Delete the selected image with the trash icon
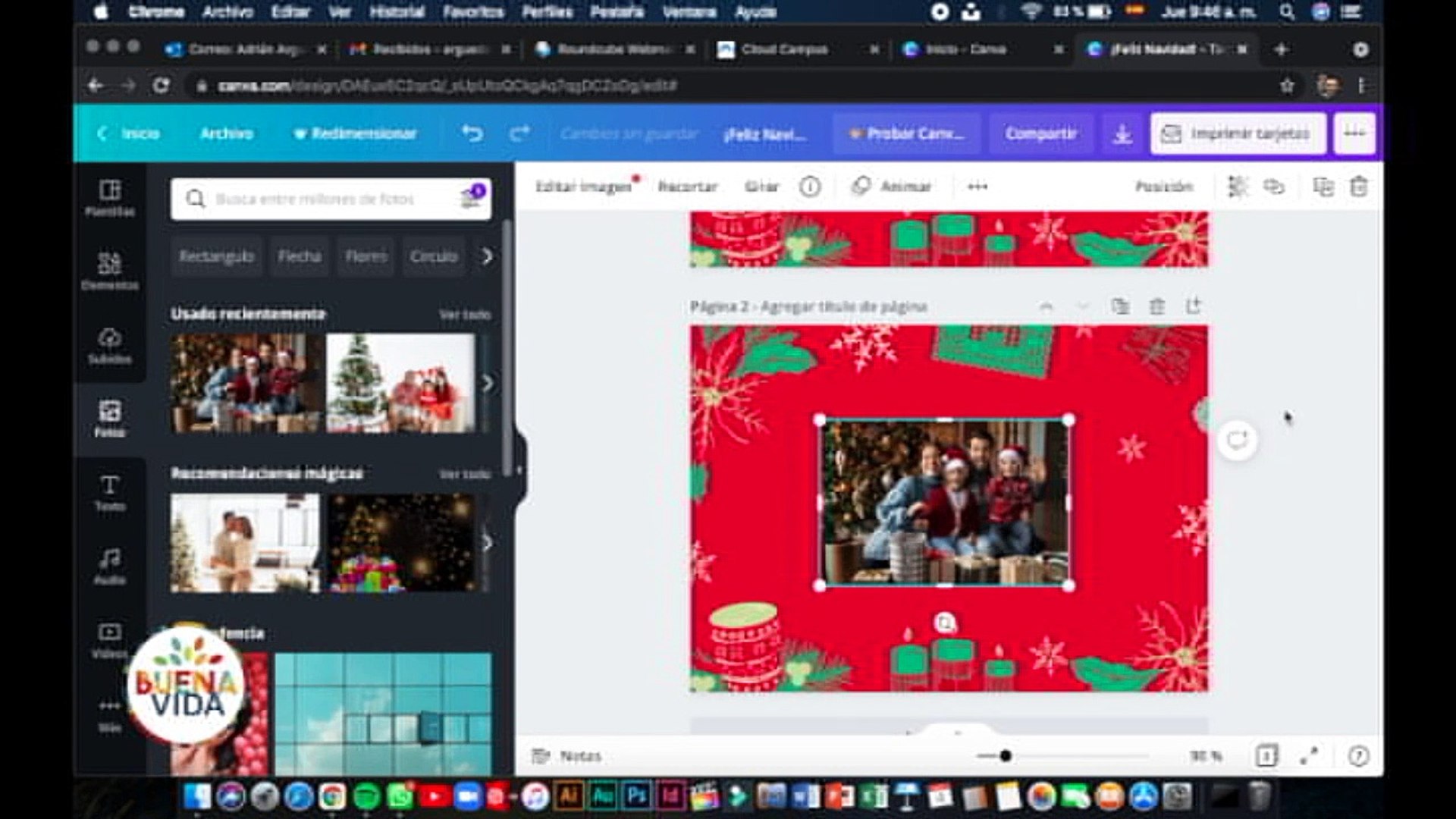 pos(1359,187)
